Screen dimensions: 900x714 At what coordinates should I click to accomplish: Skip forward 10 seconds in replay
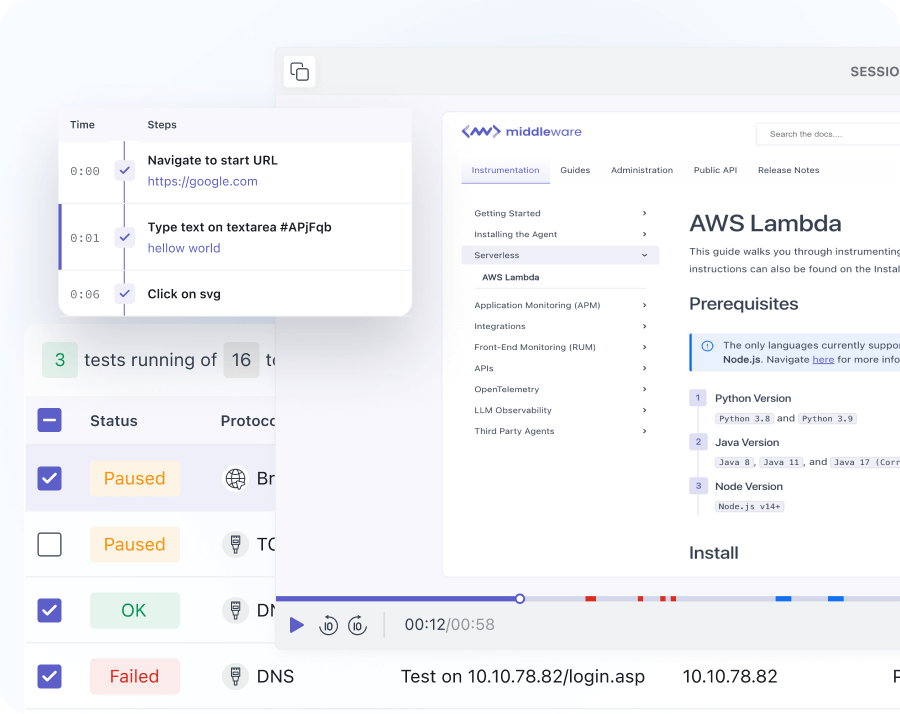tap(357, 625)
